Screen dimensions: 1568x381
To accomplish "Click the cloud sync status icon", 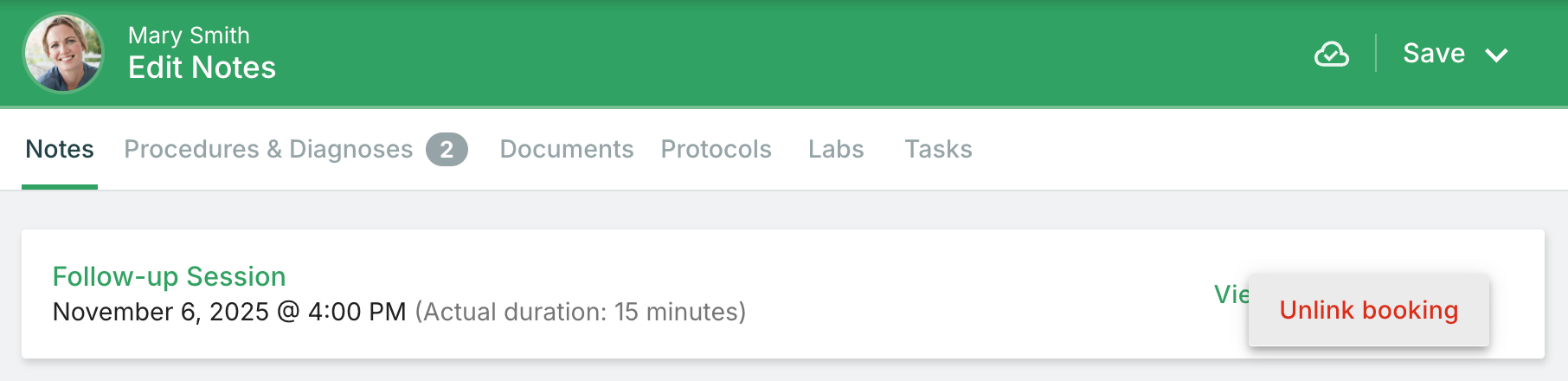I will 1331,54.
